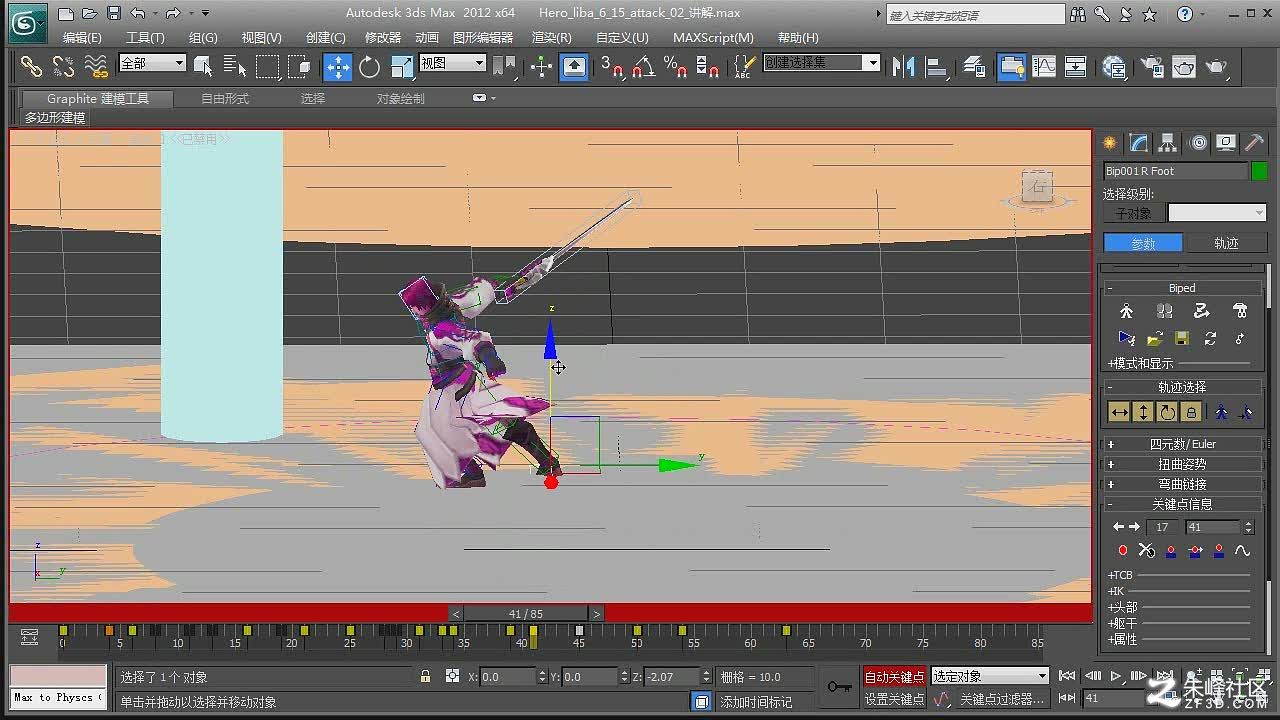
Task: Click the 子对象 button
Action: [x=1134, y=213]
